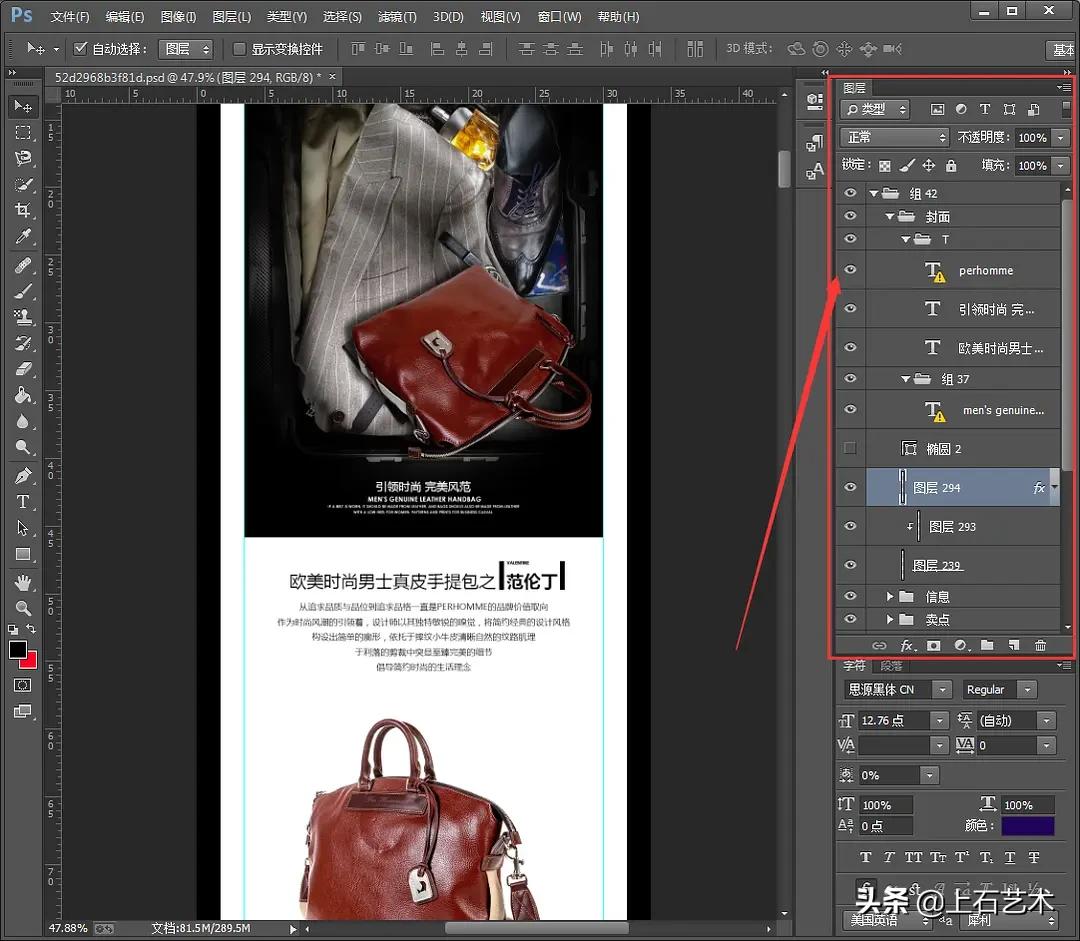Viewport: 1080px width, 941px height.
Task: Click the Link Layers icon
Action: [x=879, y=645]
